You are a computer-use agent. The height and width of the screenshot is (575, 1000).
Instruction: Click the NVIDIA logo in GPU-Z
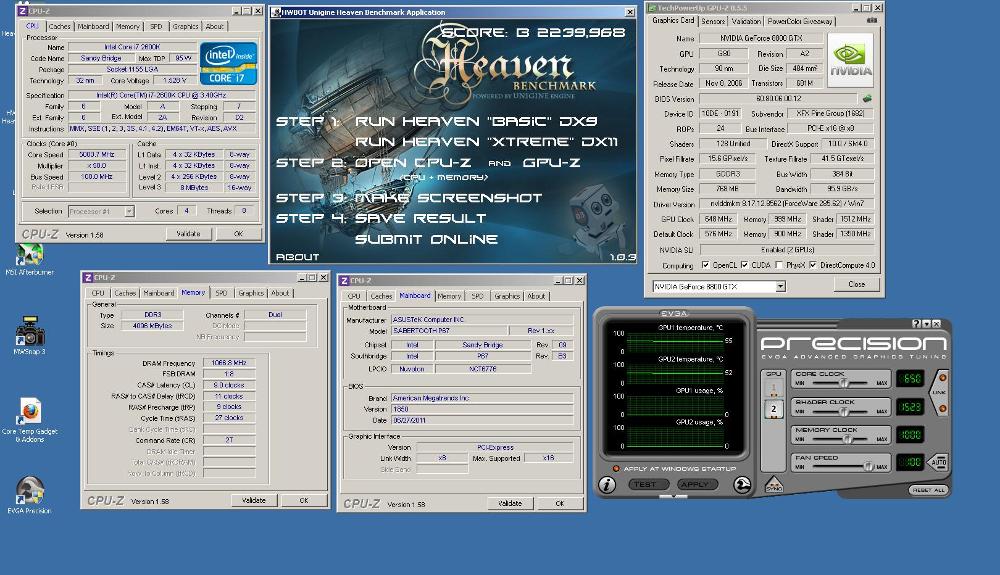click(850, 61)
